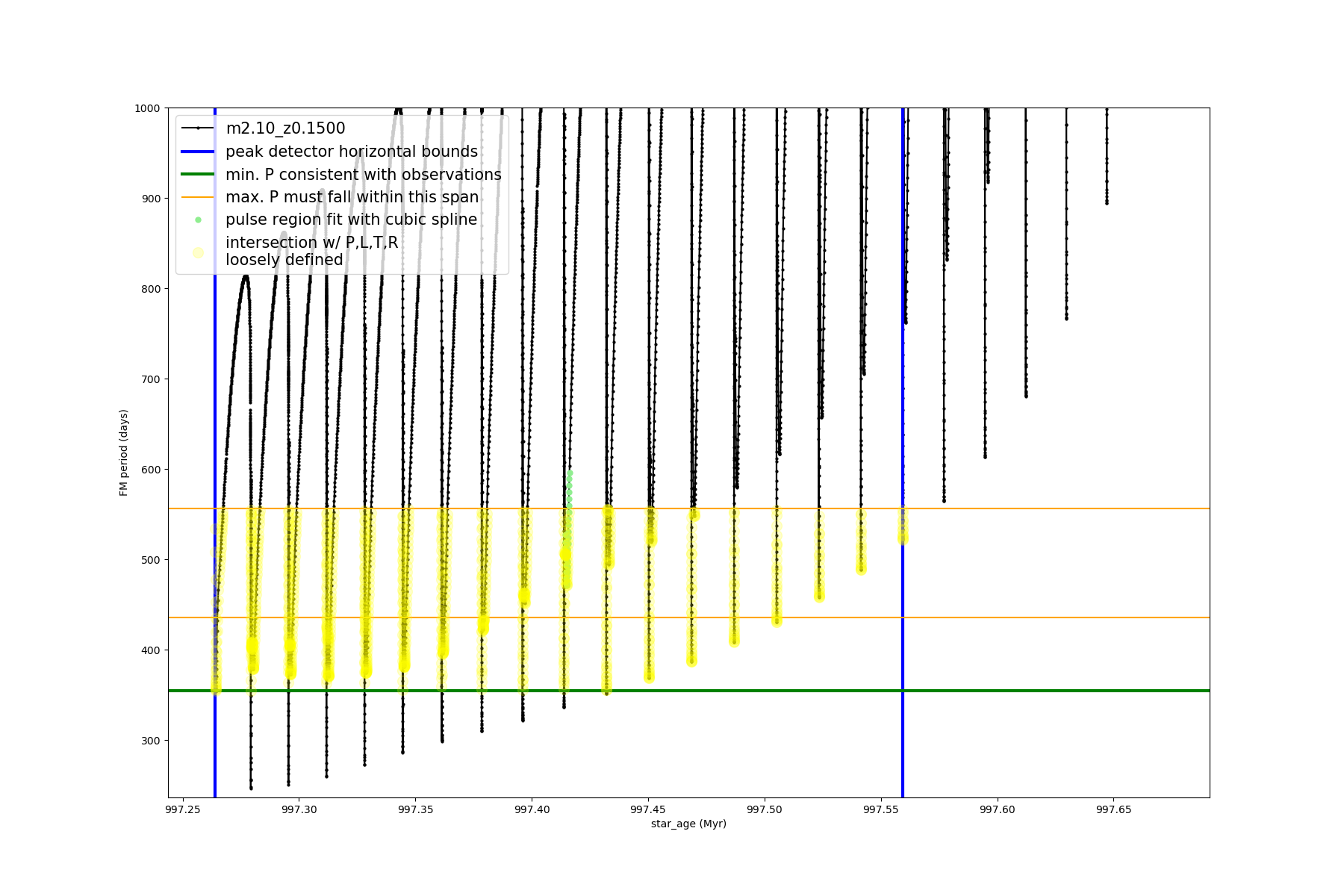1344x896 pixels.
Task: Click 'min. P consistent with observations' legend text
Action: 364,175
